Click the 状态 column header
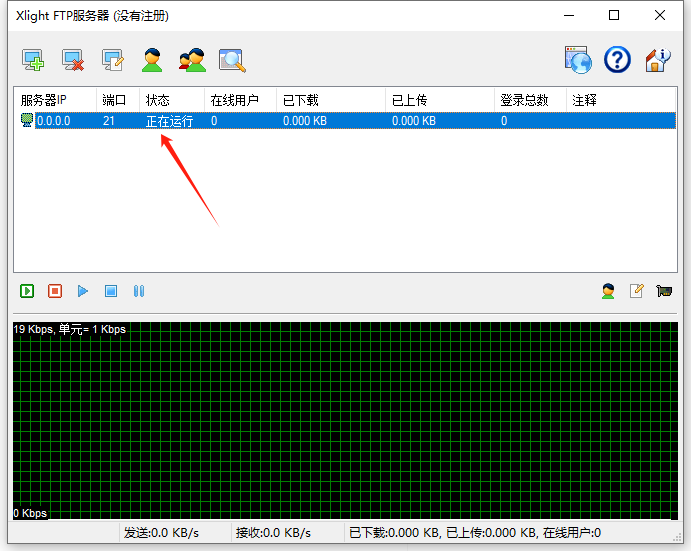 click(x=158, y=100)
